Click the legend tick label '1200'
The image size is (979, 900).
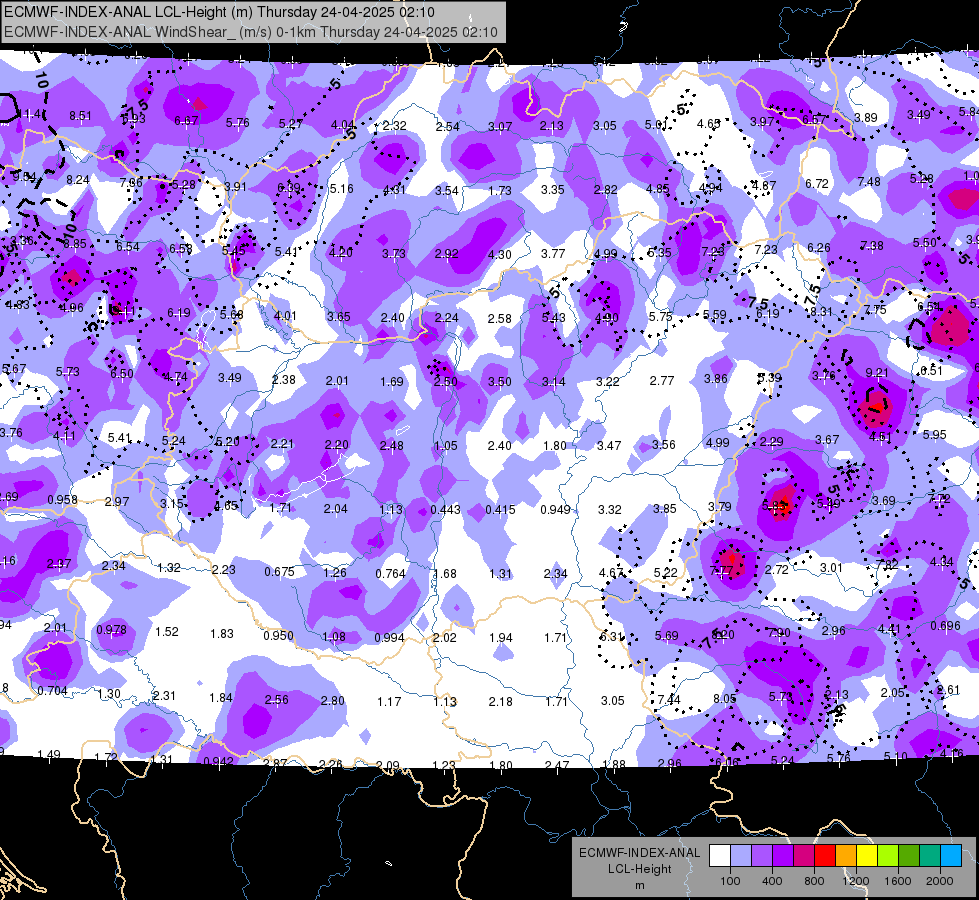(x=855, y=881)
